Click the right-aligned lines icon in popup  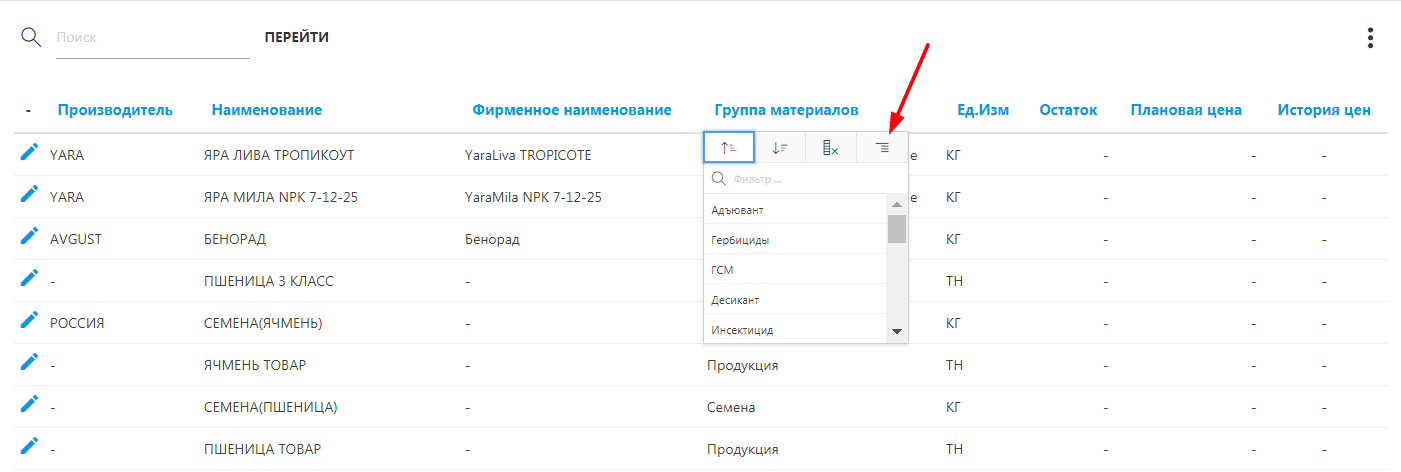[882, 147]
